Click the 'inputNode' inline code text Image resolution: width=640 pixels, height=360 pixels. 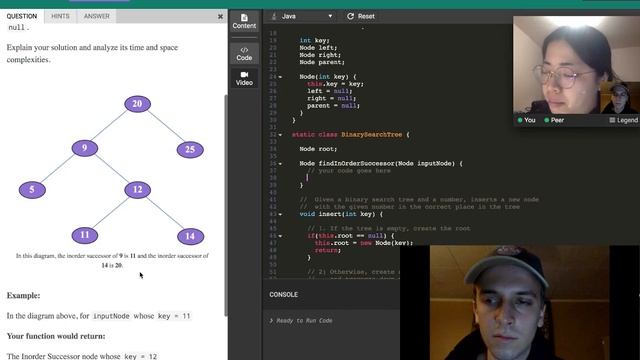(111, 316)
